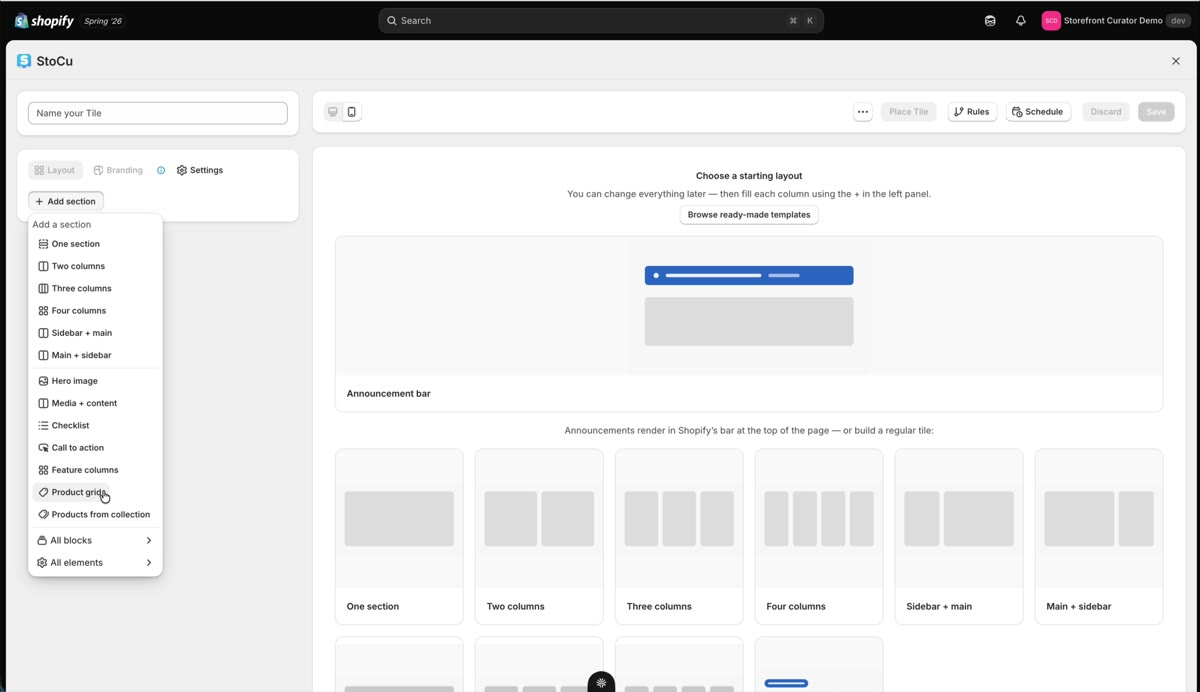Image resolution: width=1200 pixels, height=692 pixels.
Task: Expand the All blocks submenu
Action: click(95, 540)
